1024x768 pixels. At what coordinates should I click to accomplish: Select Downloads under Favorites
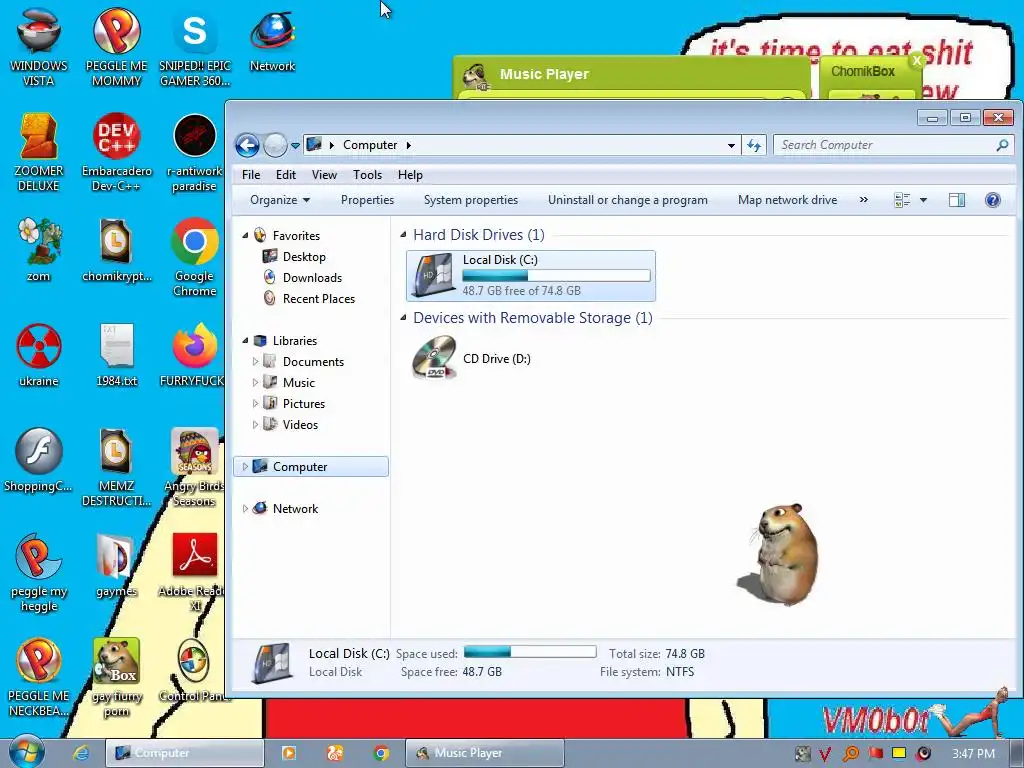coord(302,278)
